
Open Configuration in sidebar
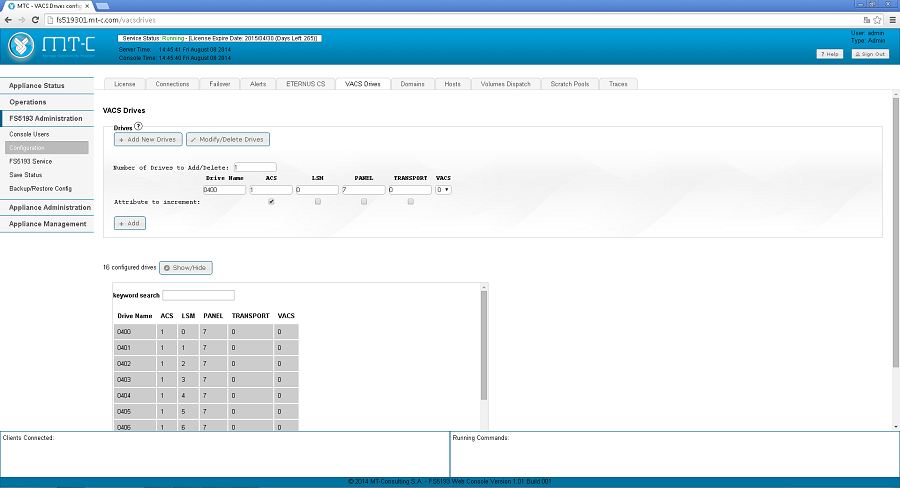pyautogui.click(x=47, y=148)
